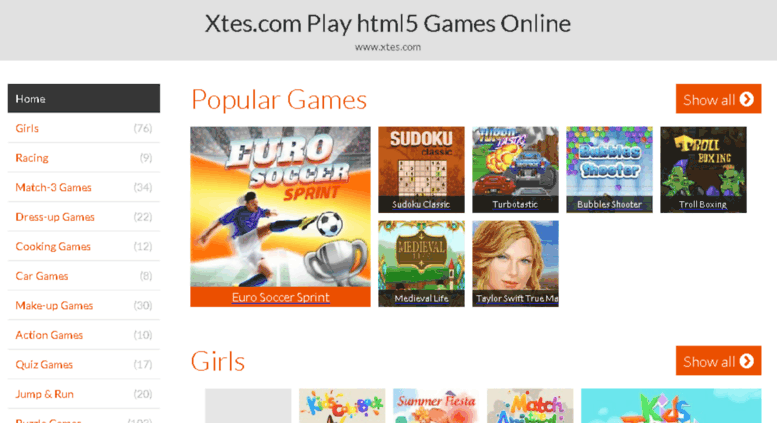Launch the Turbotastic game tile
Viewport: 777px width, 423px height.
point(515,169)
